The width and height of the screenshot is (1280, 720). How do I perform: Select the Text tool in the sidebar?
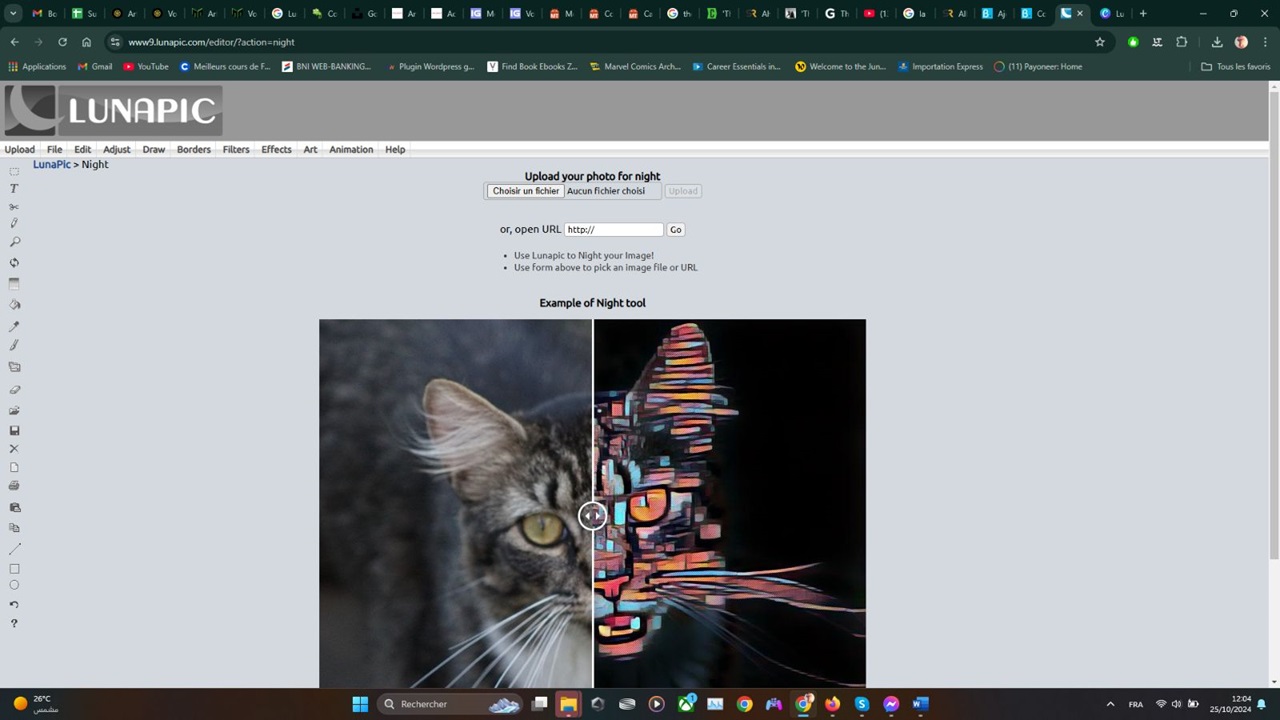click(x=14, y=188)
